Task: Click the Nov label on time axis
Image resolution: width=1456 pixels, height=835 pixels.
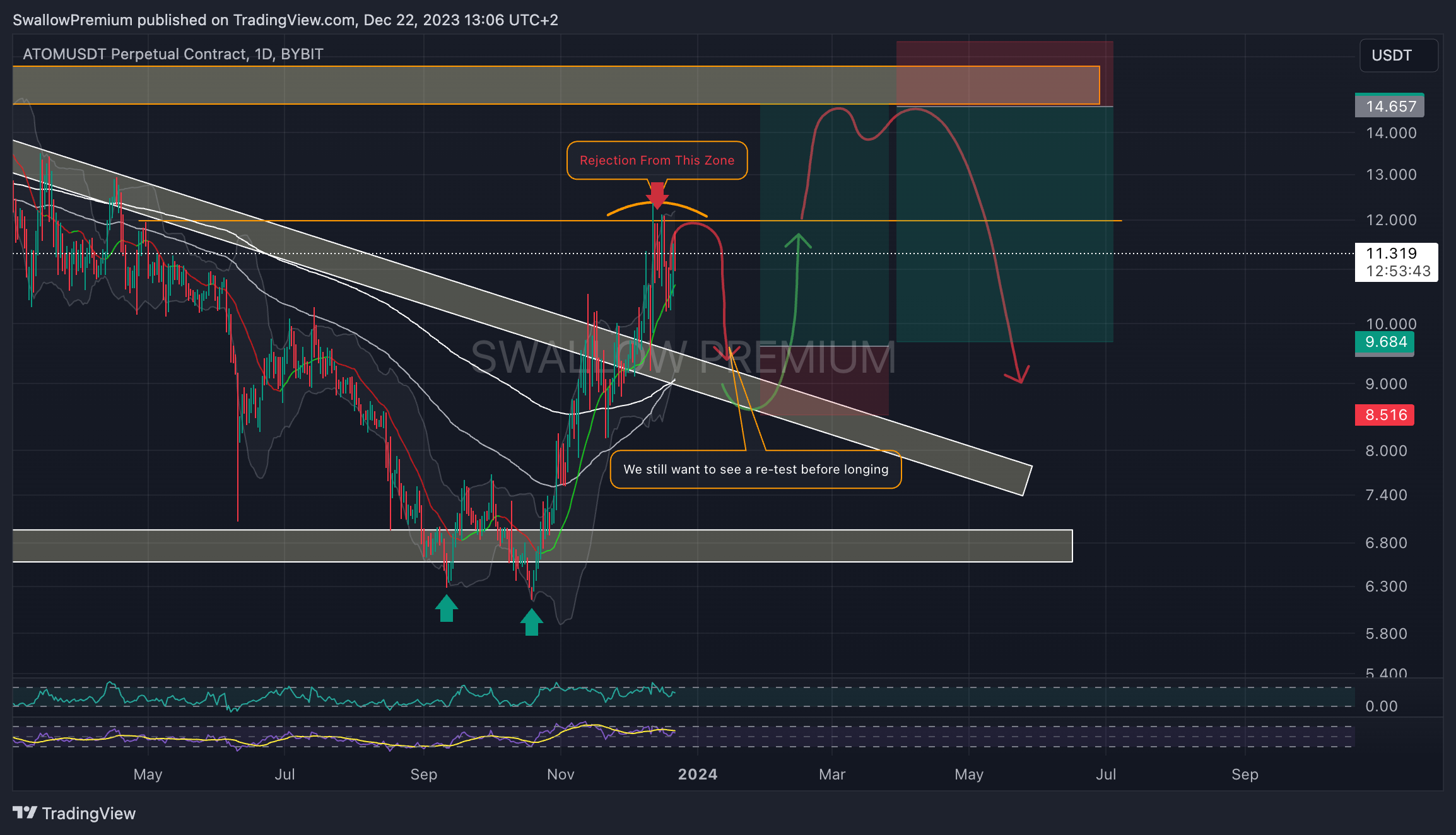Action: [560, 774]
